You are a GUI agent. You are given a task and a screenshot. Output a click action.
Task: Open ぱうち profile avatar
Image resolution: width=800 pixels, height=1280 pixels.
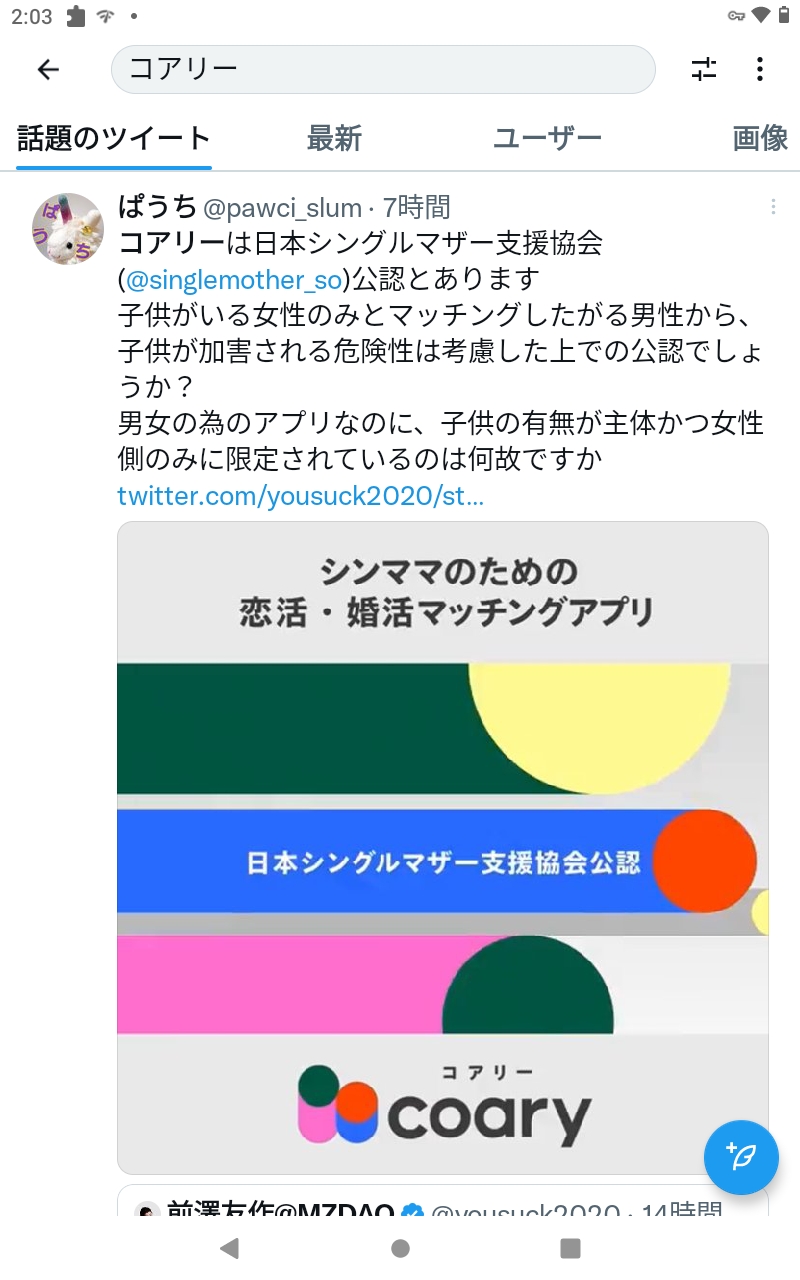coord(68,229)
